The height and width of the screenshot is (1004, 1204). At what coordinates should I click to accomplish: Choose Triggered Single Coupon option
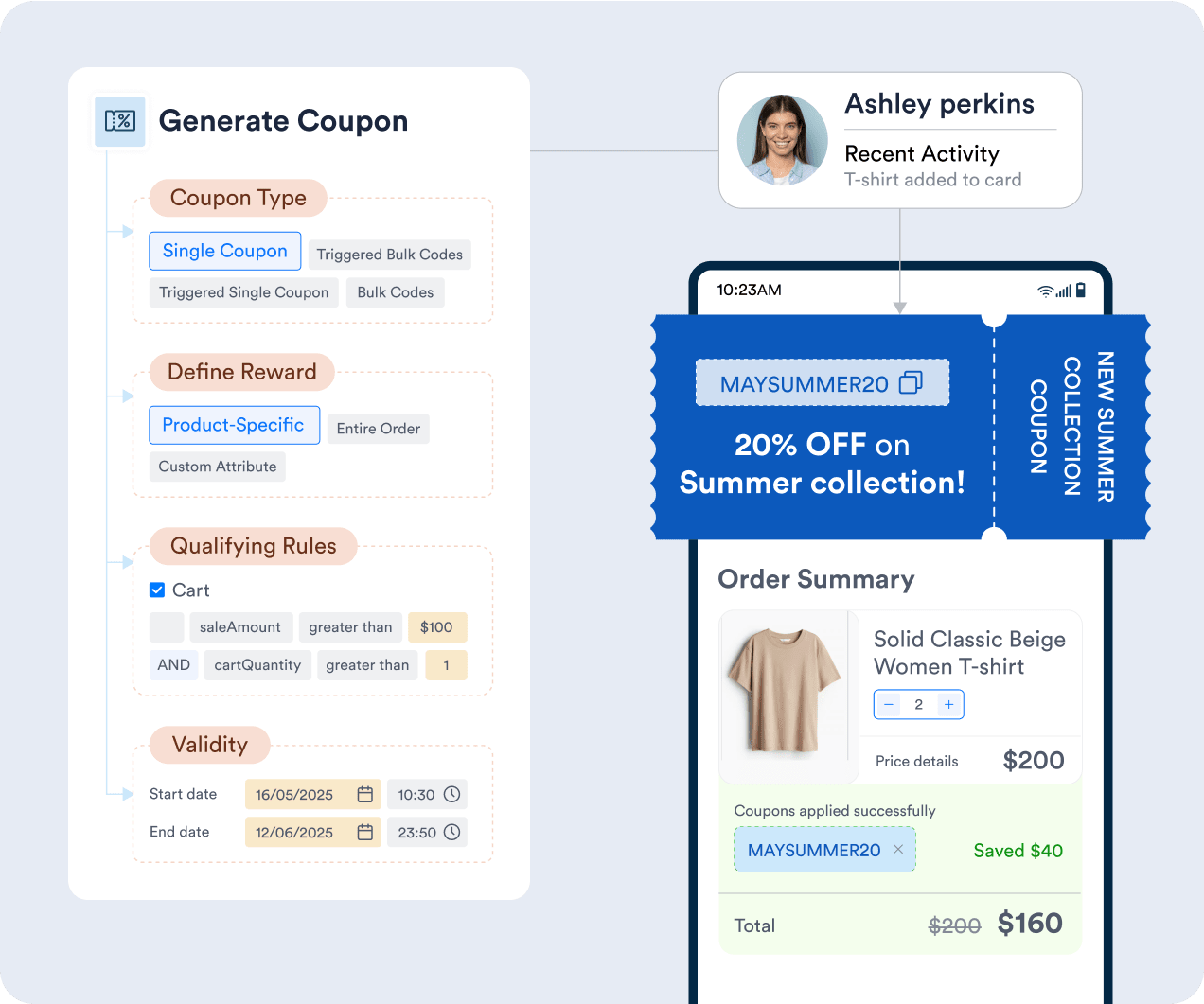(243, 292)
